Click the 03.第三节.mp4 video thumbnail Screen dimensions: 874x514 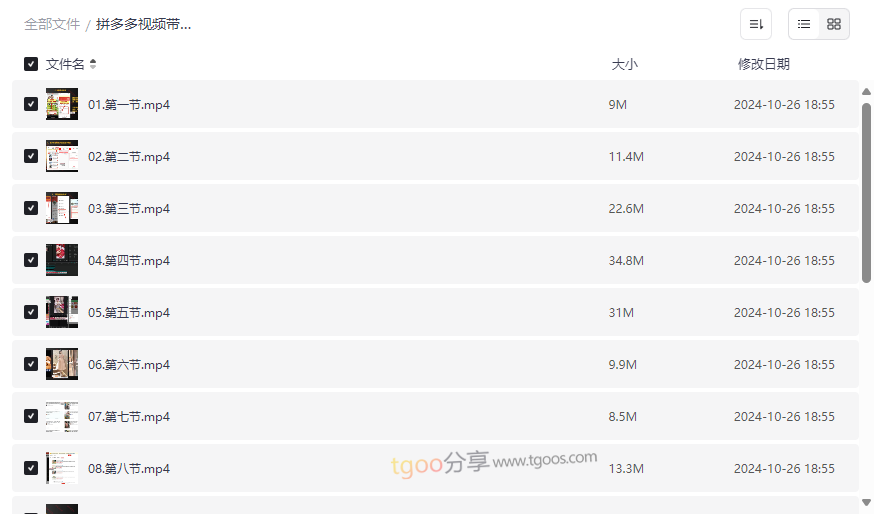click(62, 208)
